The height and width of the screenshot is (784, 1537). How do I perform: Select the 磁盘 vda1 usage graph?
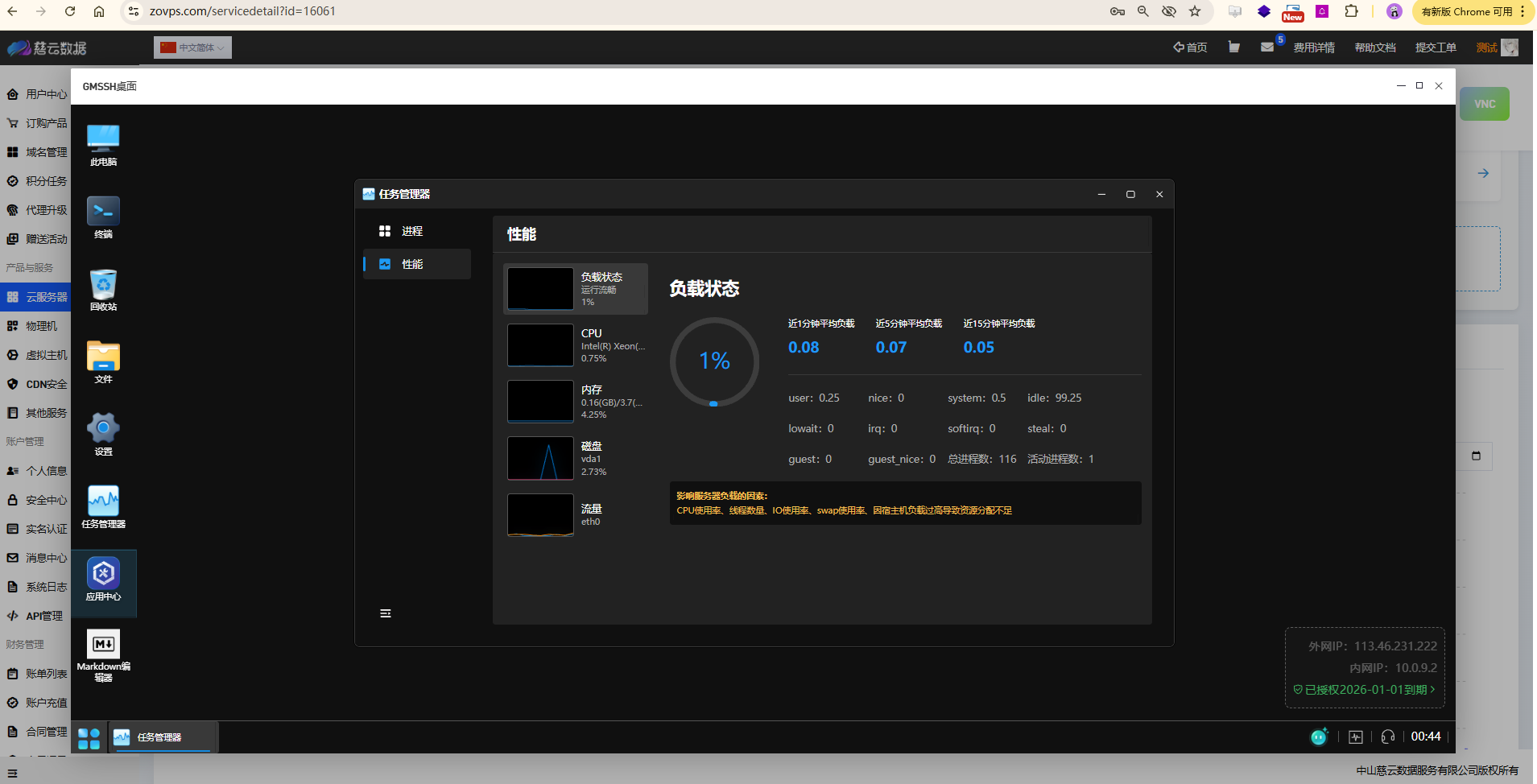click(x=540, y=458)
